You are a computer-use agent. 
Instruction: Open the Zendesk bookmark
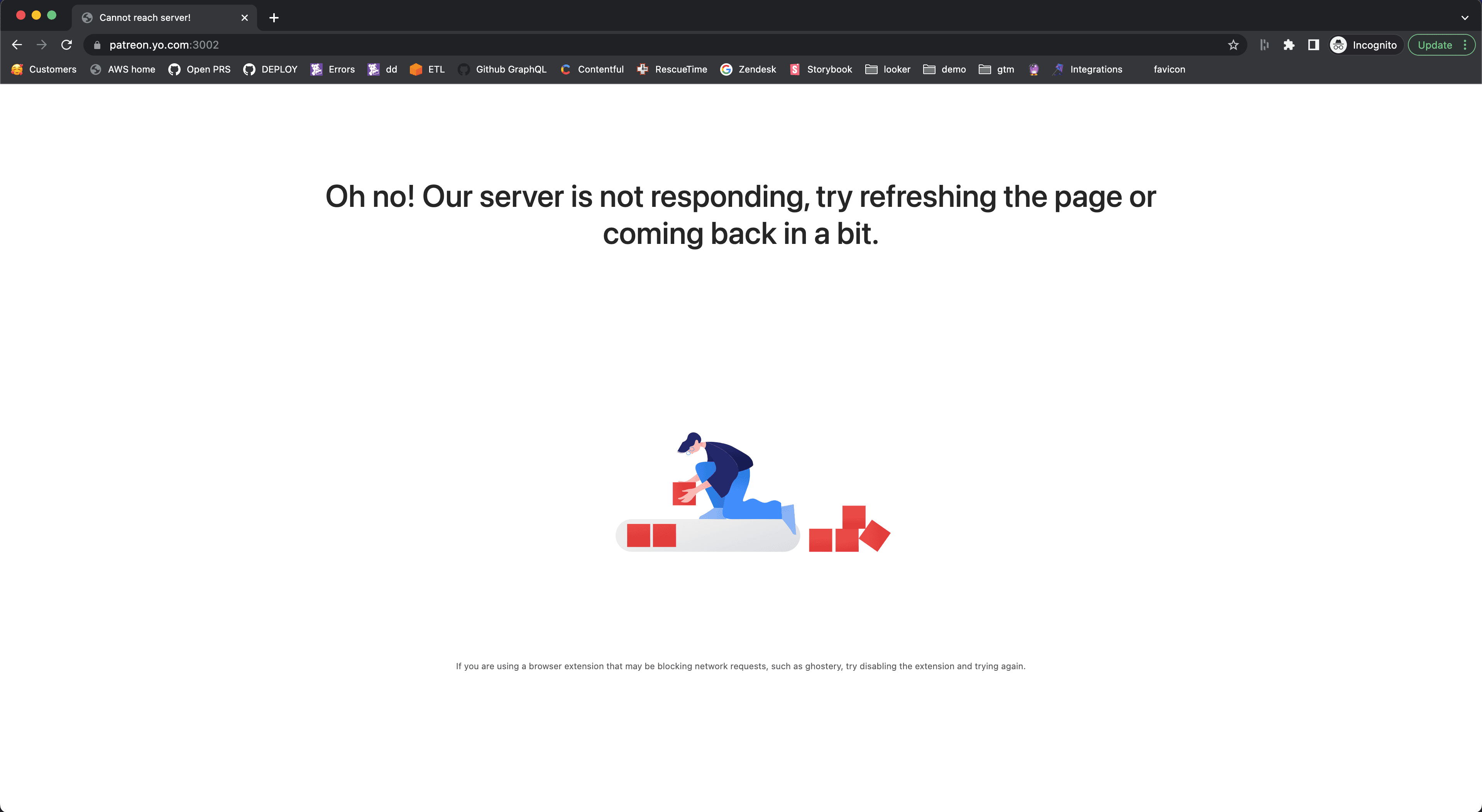[748, 69]
